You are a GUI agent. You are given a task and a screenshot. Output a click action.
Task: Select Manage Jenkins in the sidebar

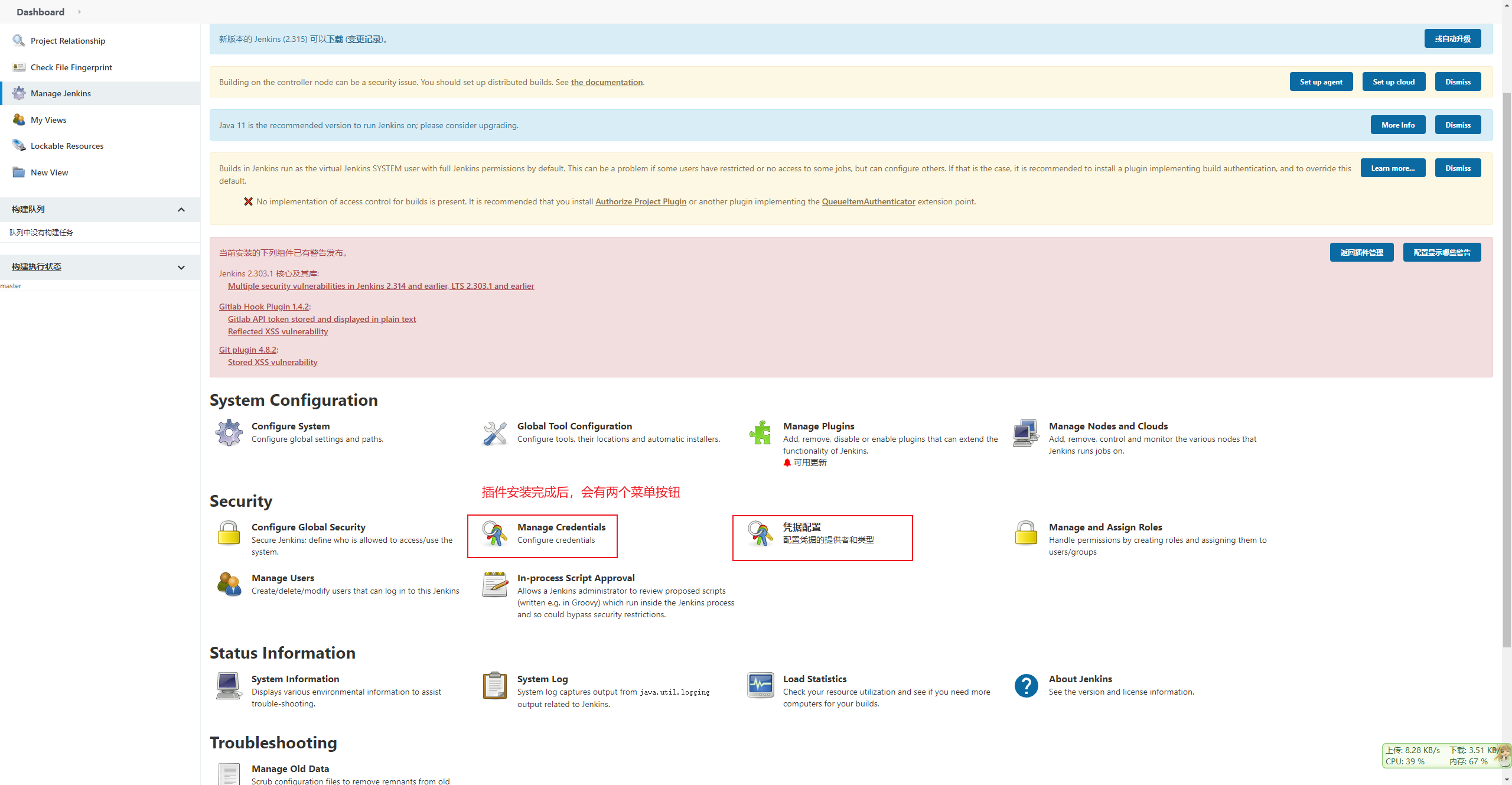tap(100, 93)
